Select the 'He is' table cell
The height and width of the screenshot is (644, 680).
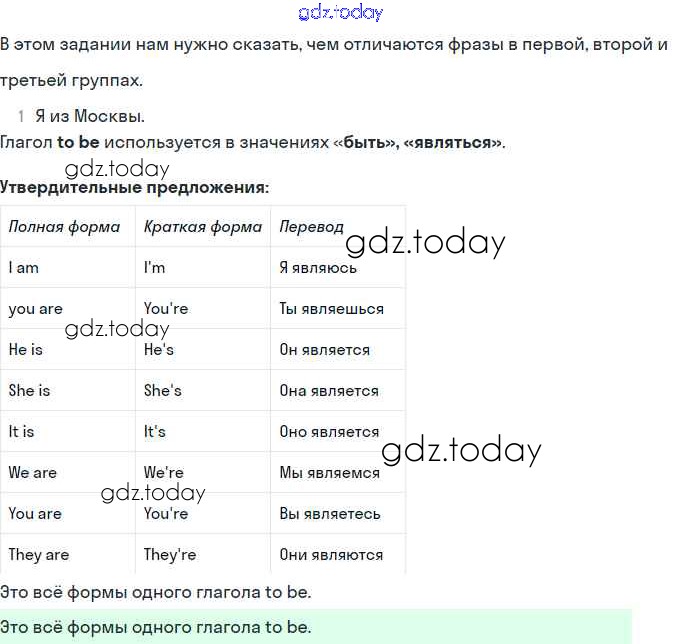pyautogui.click(x=26, y=350)
